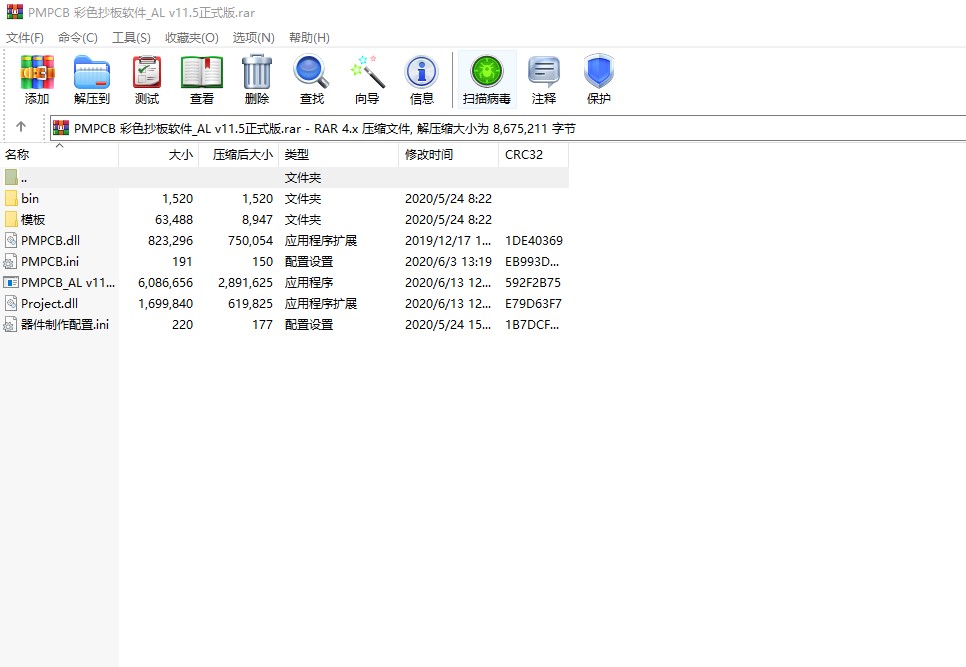Show archive Info (信息) icon
The image size is (966, 667).
422,72
